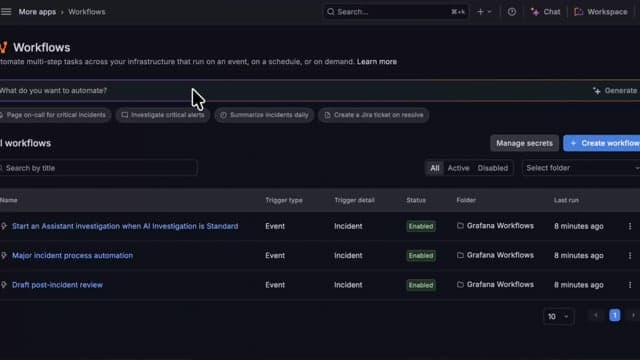Choose 'Create a Jira ticket on resolve' suggestion
This screenshot has height=360, width=640.
[374, 115]
